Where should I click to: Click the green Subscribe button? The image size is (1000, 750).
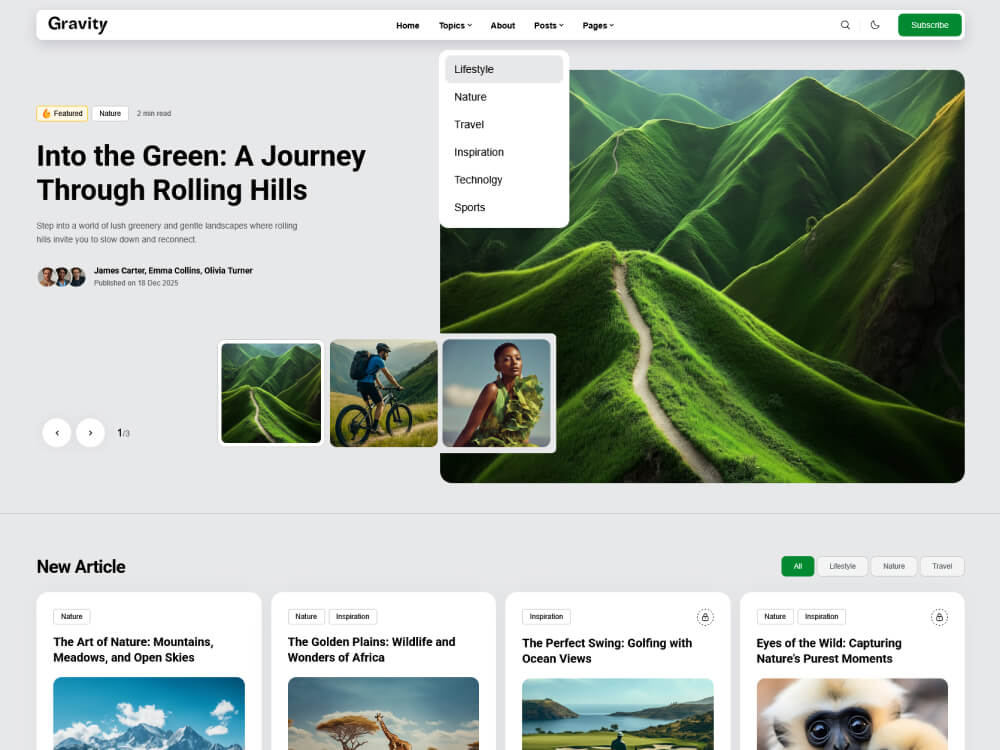(x=929, y=24)
